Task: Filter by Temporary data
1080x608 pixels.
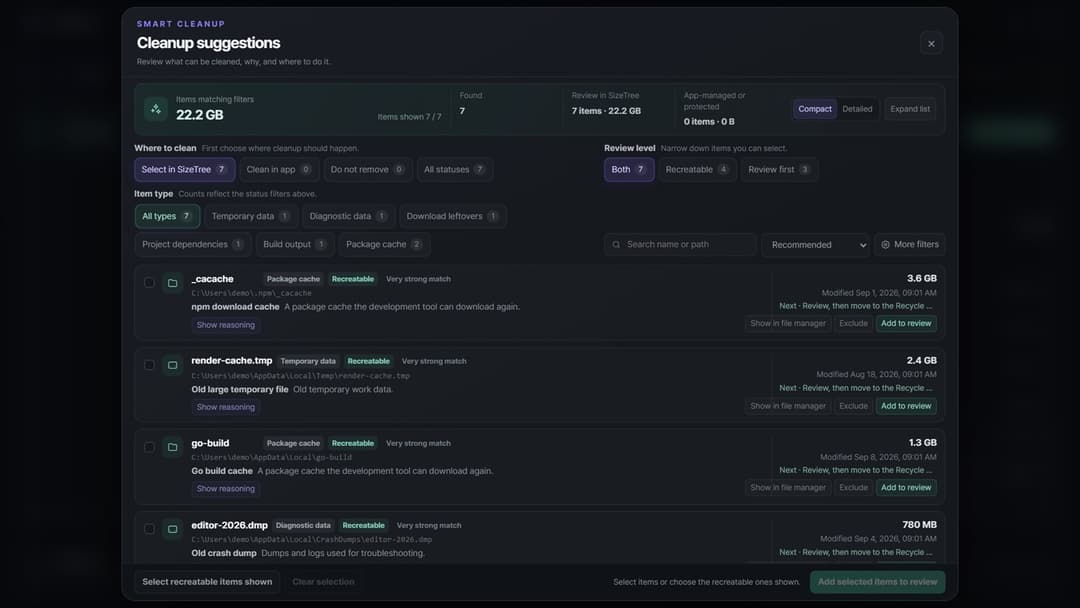Action: (251, 216)
